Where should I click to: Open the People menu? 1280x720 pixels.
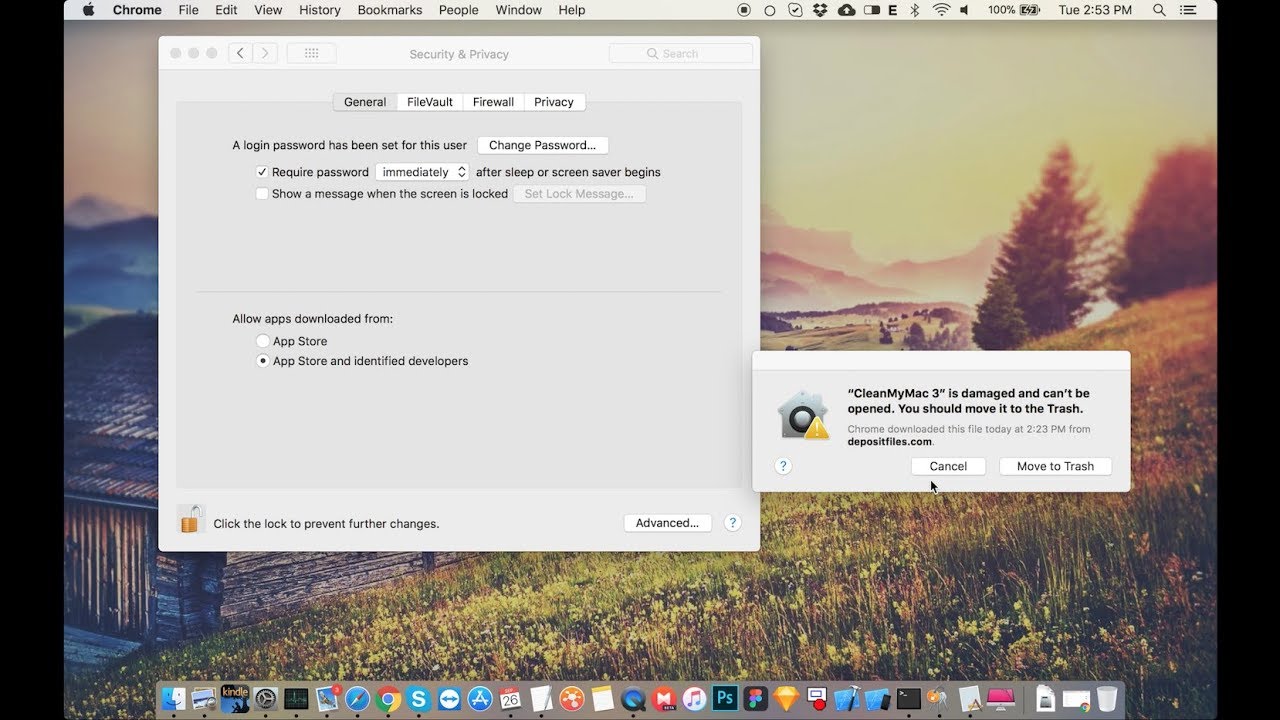[459, 10]
